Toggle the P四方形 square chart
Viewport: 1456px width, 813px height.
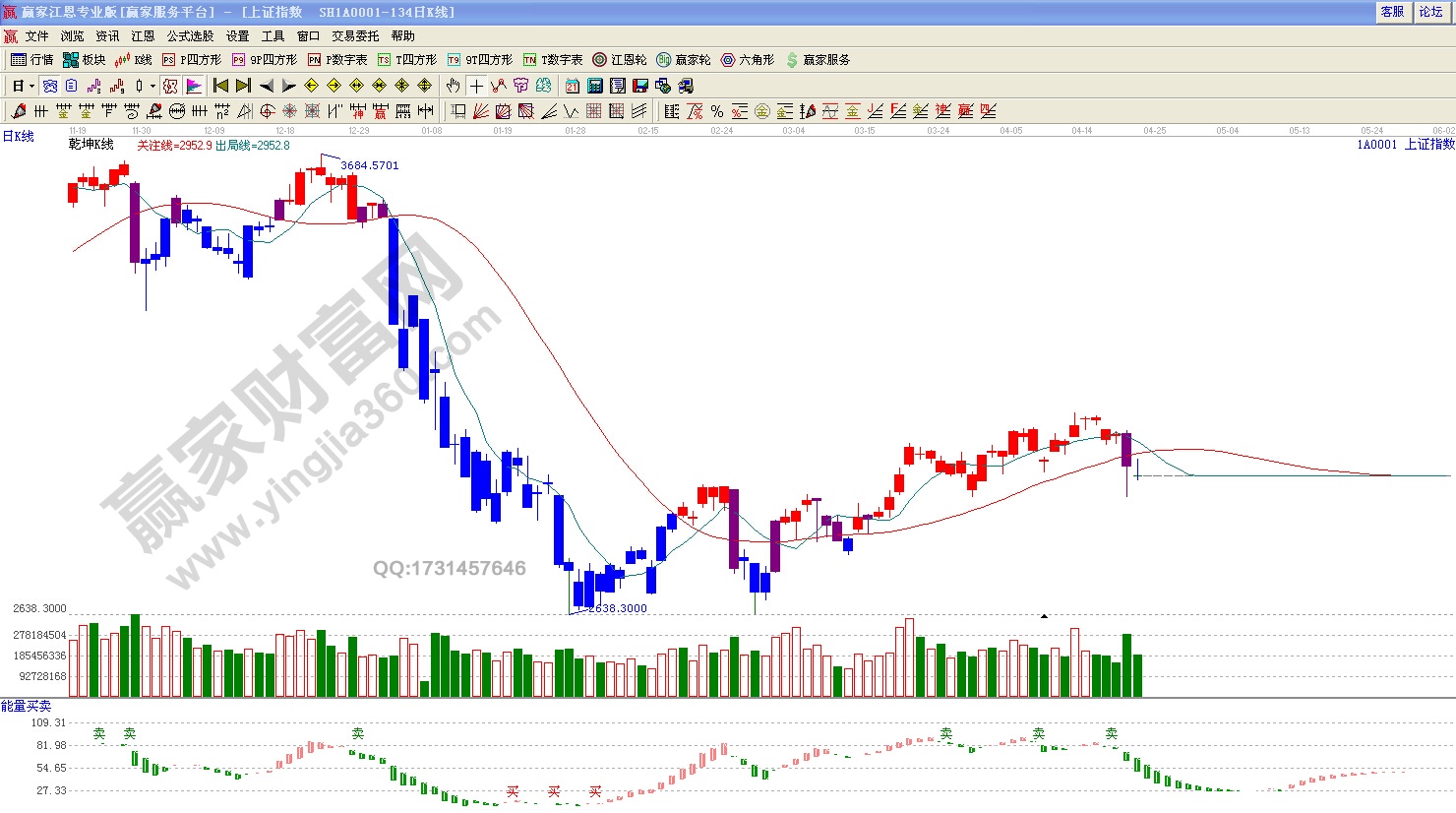(192, 60)
